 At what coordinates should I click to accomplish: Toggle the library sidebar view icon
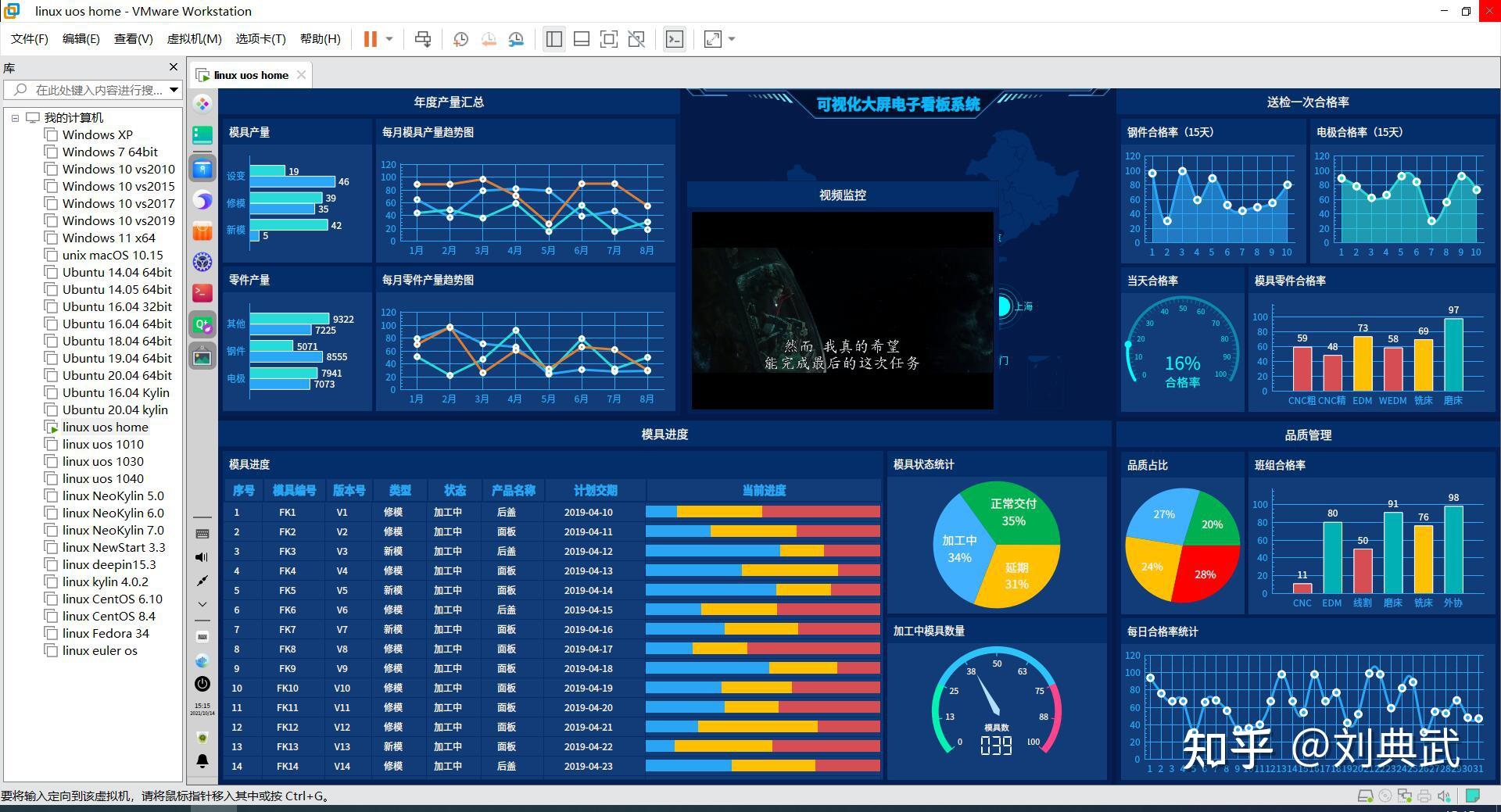(x=554, y=39)
